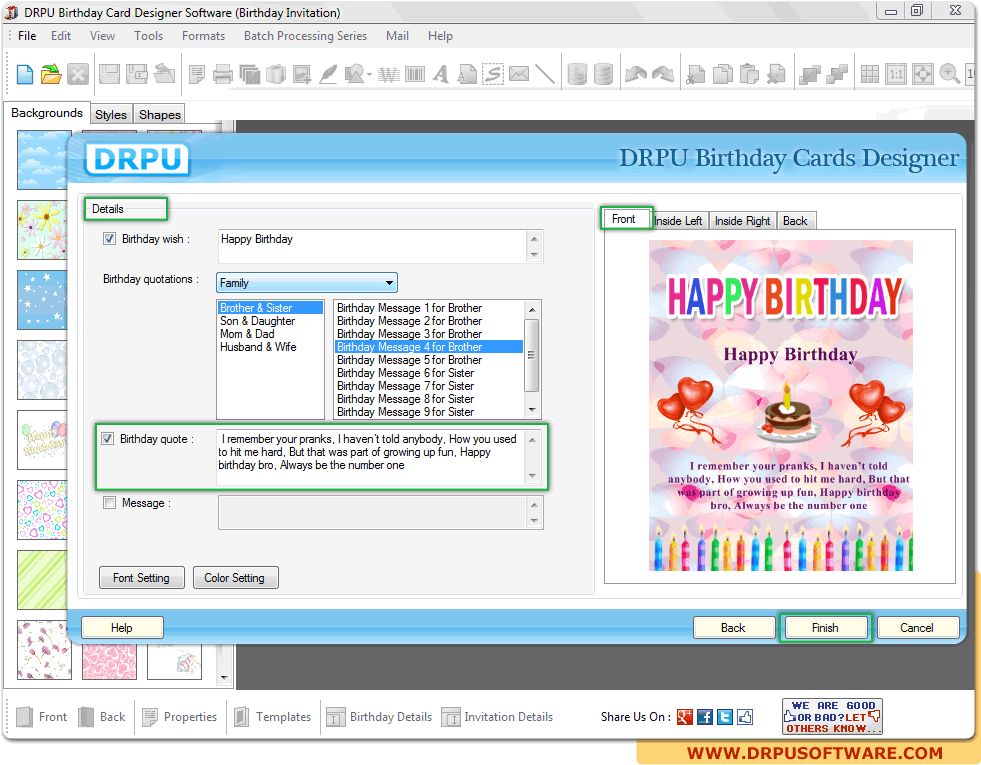
Task: Share on Facebook icon
Action: coord(705,717)
